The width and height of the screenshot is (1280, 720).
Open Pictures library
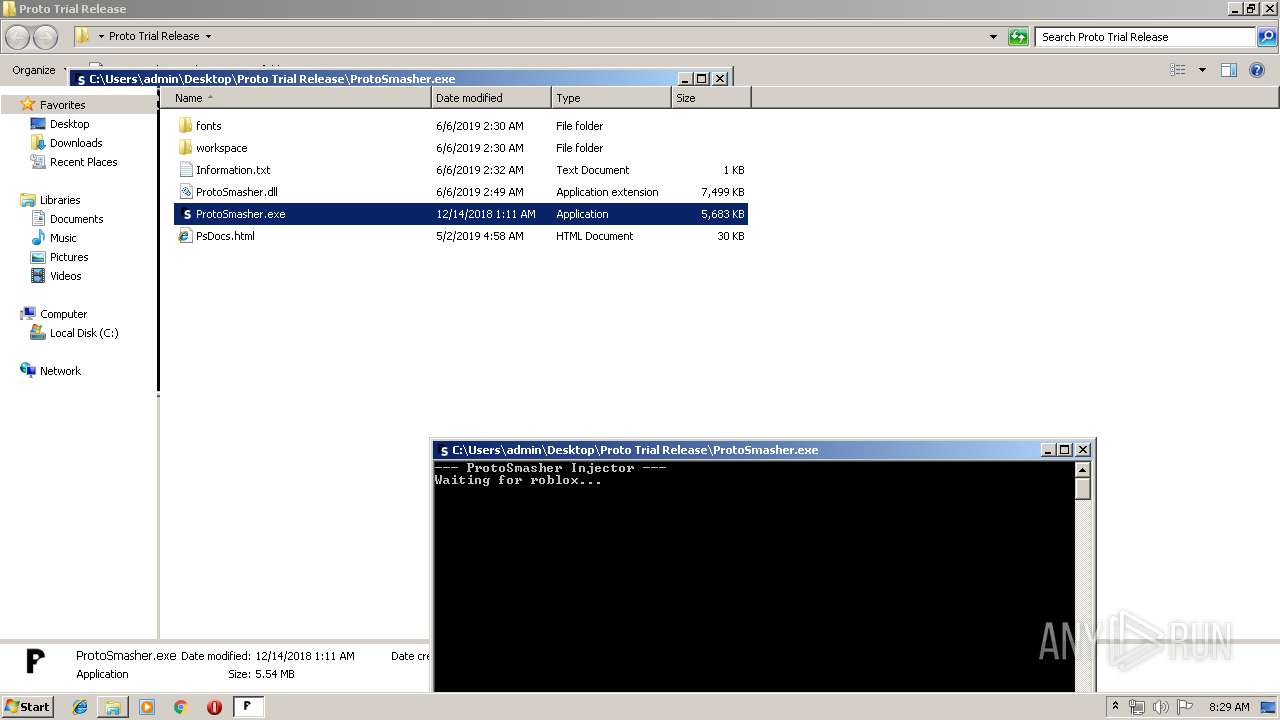pos(69,257)
